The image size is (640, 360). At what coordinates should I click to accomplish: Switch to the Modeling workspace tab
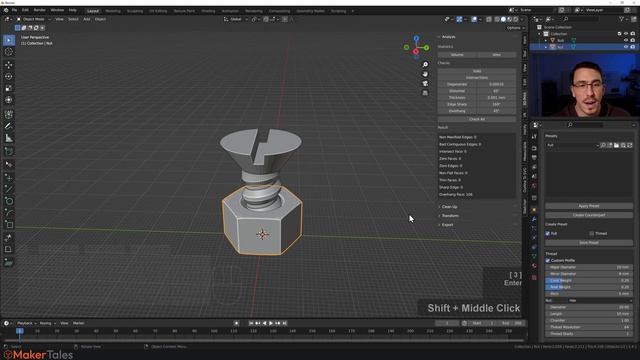point(113,11)
